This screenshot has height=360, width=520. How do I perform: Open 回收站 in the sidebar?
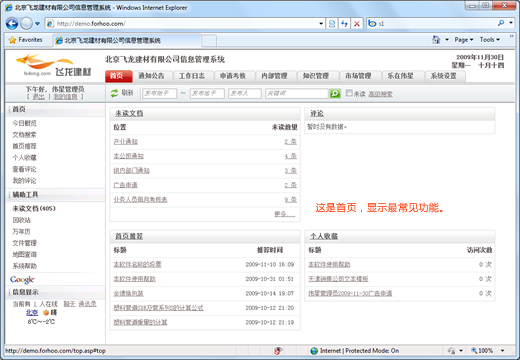tap(22, 220)
